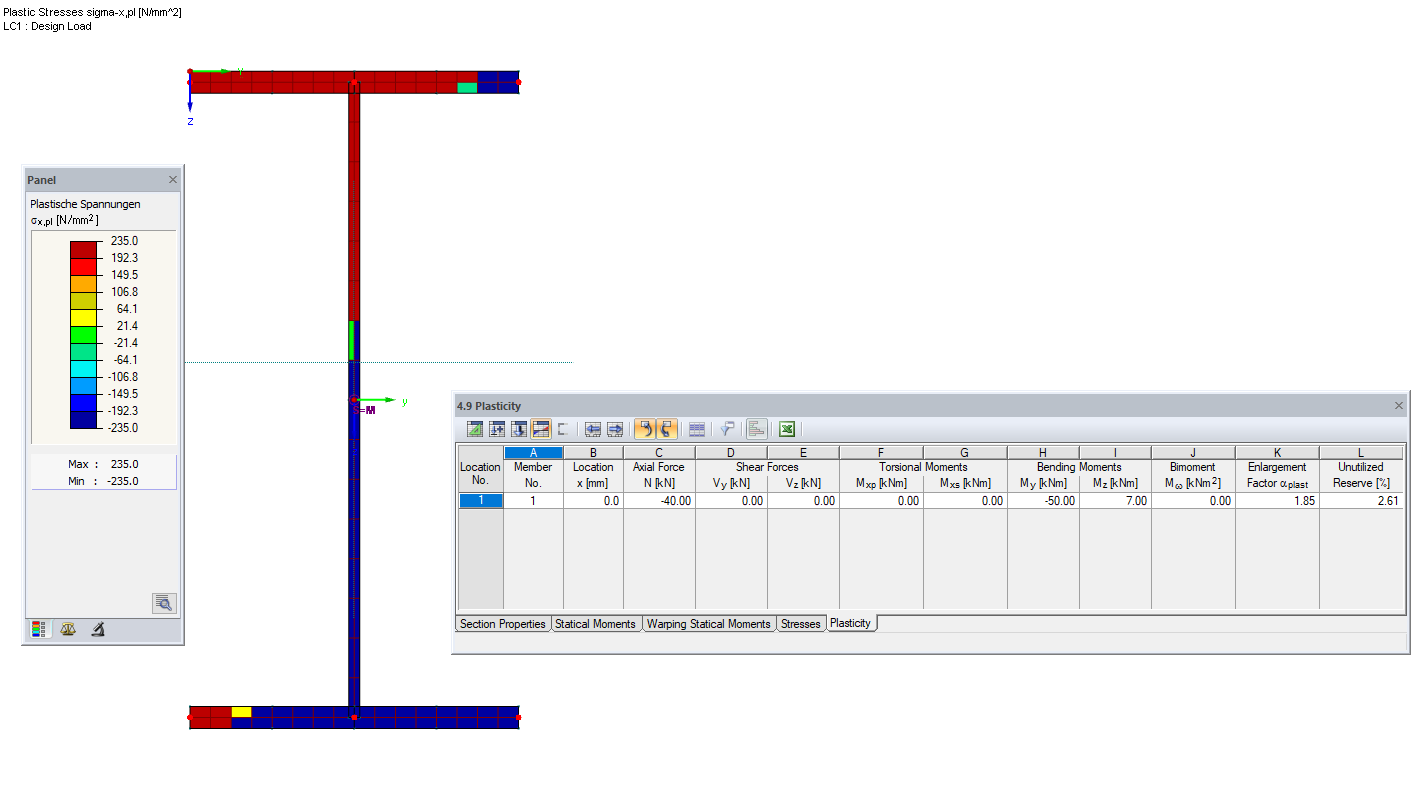The height and width of the screenshot is (805, 1411).
Task: Switch to the Section Properties tab
Action: pyautogui.click(x=503, y=624)
